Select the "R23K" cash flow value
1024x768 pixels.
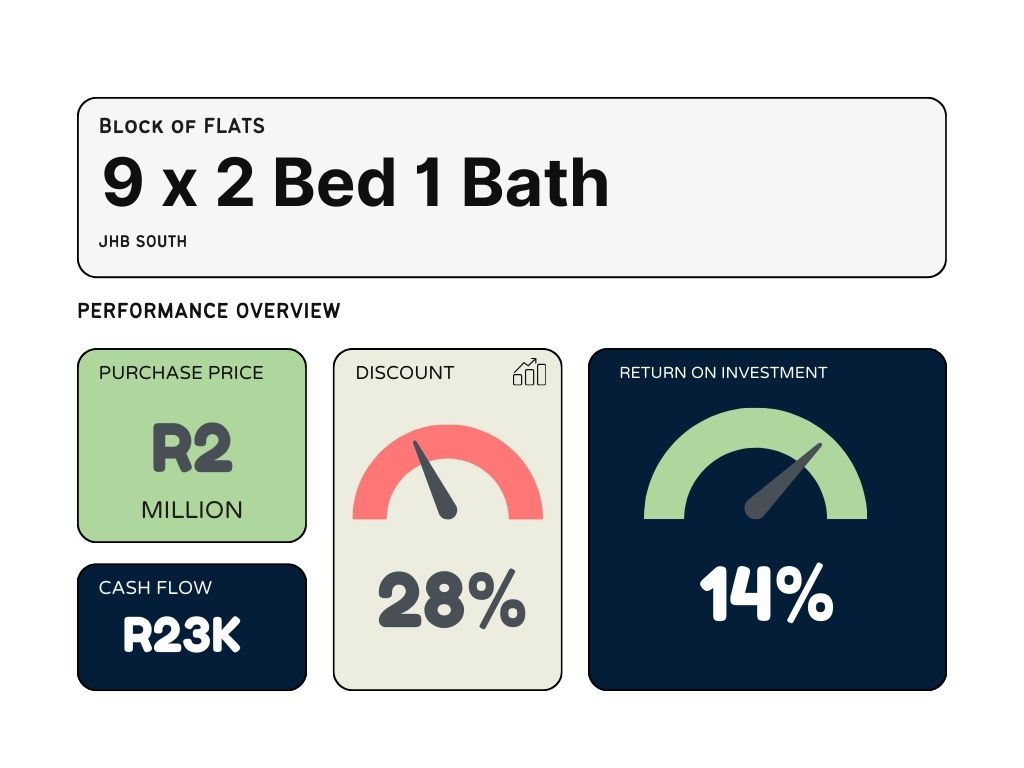(x=182, y=635)
